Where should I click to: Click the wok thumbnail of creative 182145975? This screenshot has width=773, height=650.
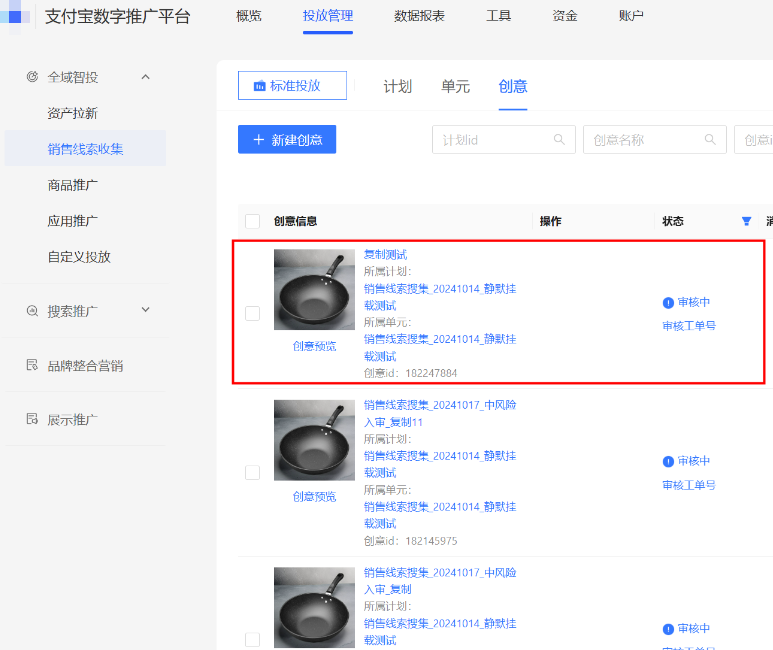(314, 440)
